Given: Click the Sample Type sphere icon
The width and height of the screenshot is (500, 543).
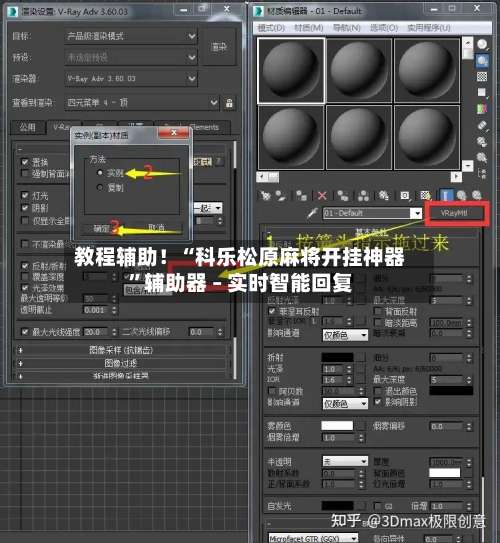Looking at the screenshot, I should [x=482, y=44].
